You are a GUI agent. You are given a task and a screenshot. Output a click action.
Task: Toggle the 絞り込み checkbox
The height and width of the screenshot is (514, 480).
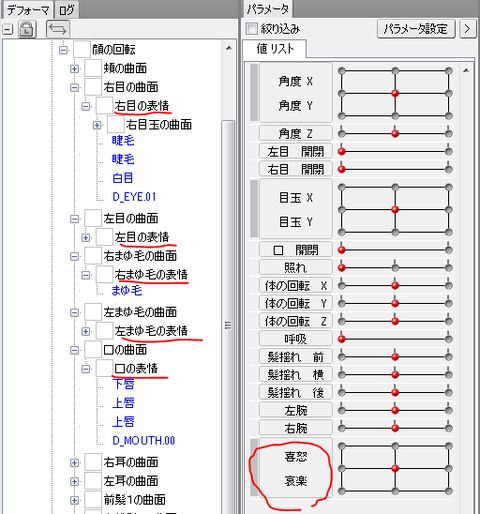tap(252, 29)
